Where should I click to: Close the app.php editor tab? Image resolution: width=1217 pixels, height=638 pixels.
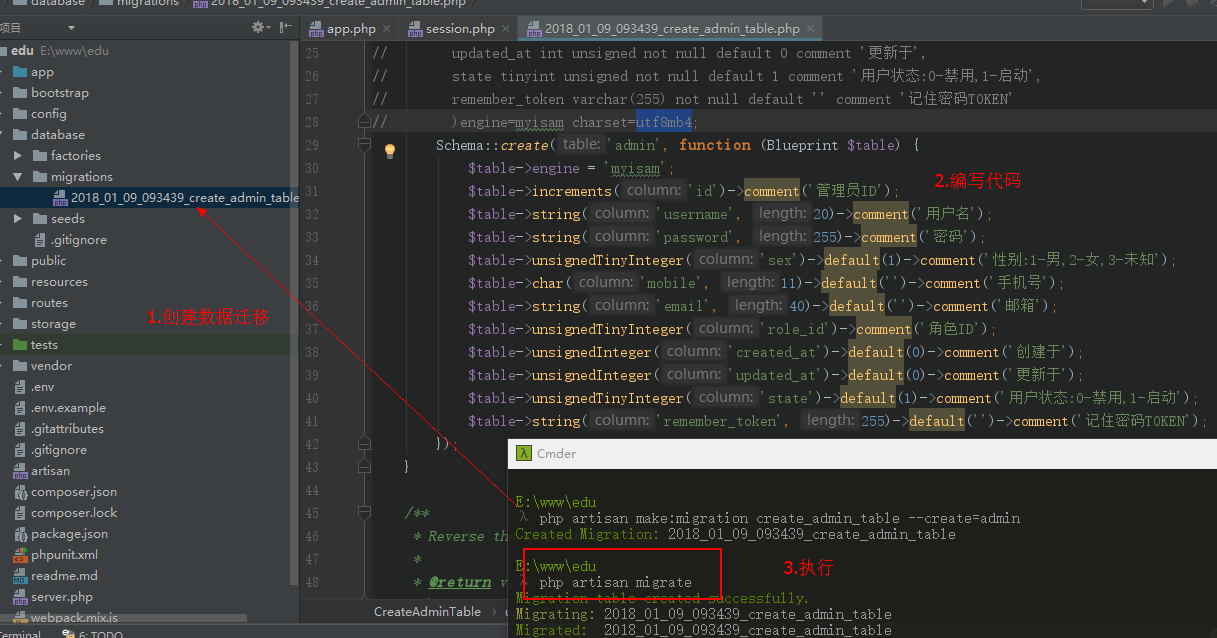[x=384, y=29]
